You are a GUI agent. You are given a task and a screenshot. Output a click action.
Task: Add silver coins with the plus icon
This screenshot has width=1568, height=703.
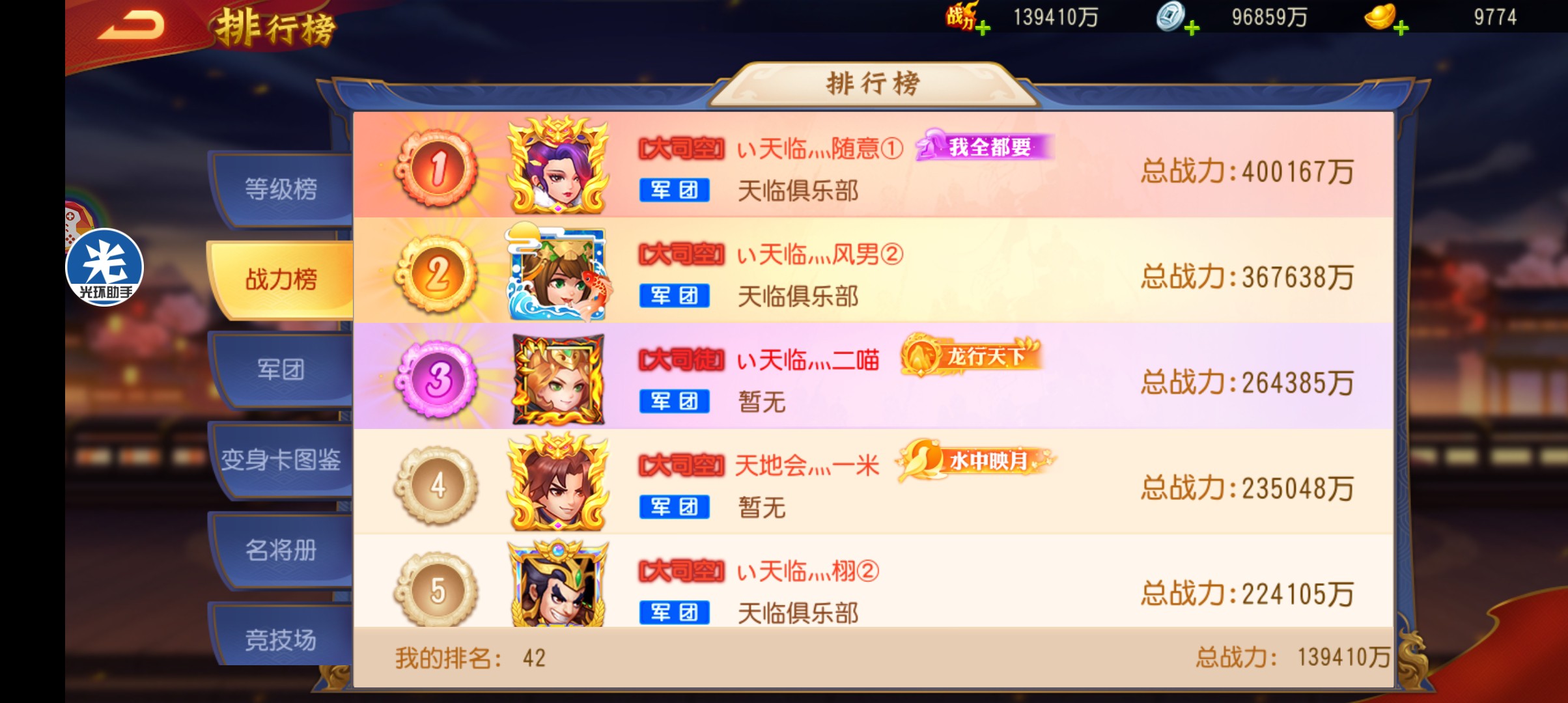[1192, 29]
